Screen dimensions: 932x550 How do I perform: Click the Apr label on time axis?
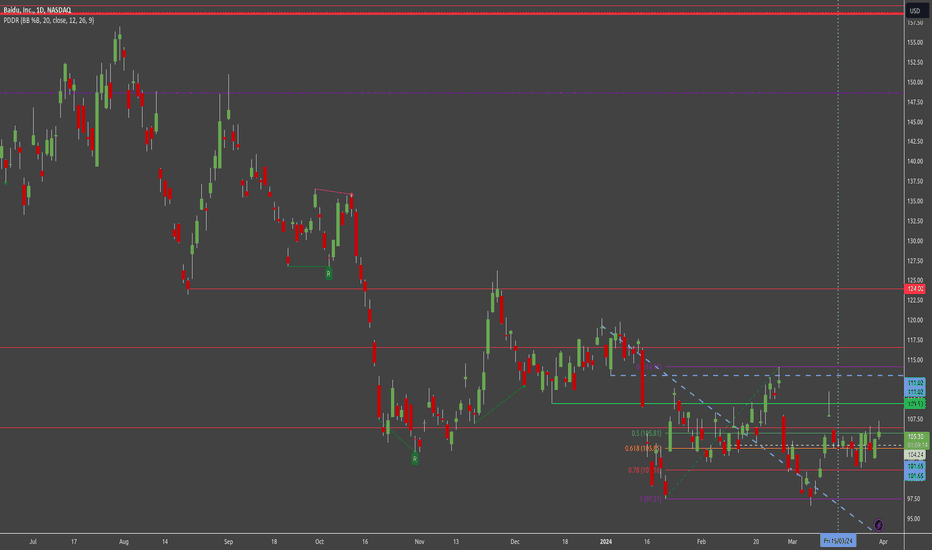point(883,542)
